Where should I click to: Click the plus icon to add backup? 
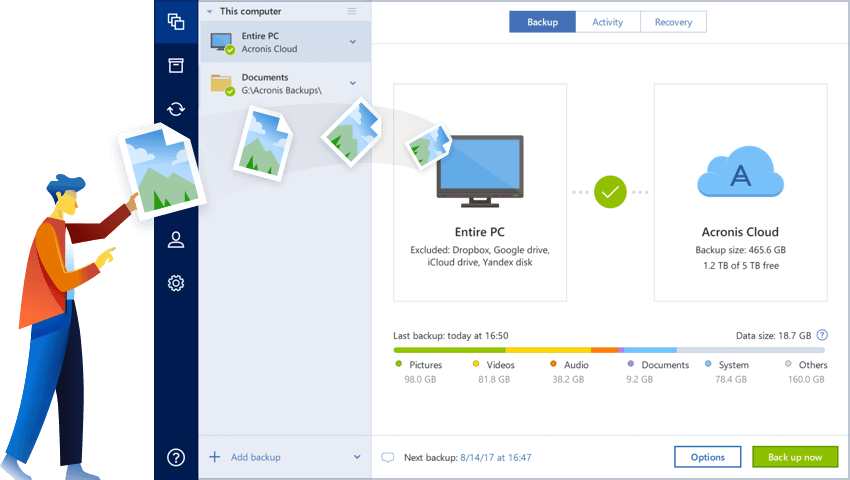click(x=214, y=457)
